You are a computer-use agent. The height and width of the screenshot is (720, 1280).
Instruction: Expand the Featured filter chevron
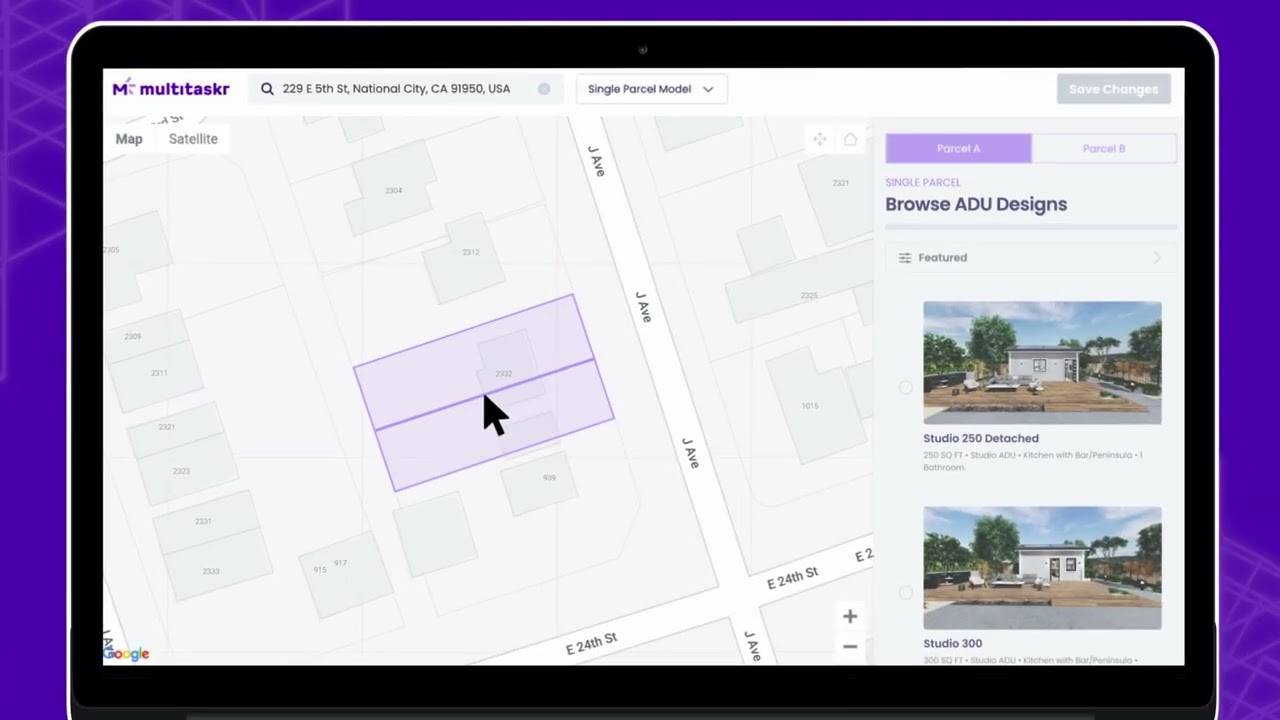(1158, 258)
